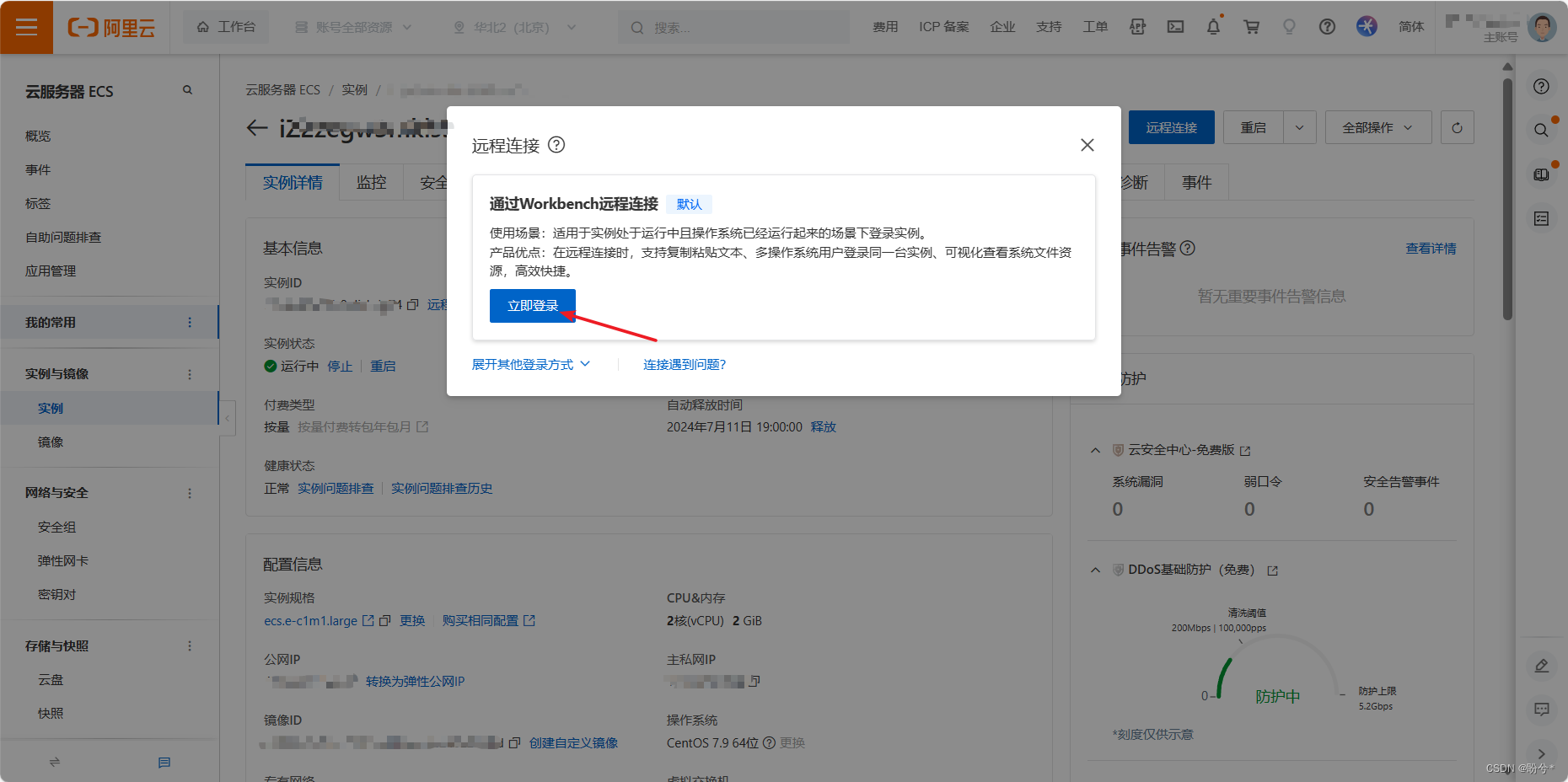The width and height of the screenshot is (1568, 782).
Task: Close the 远程连接 dialog
Action: coord(1087,145)
